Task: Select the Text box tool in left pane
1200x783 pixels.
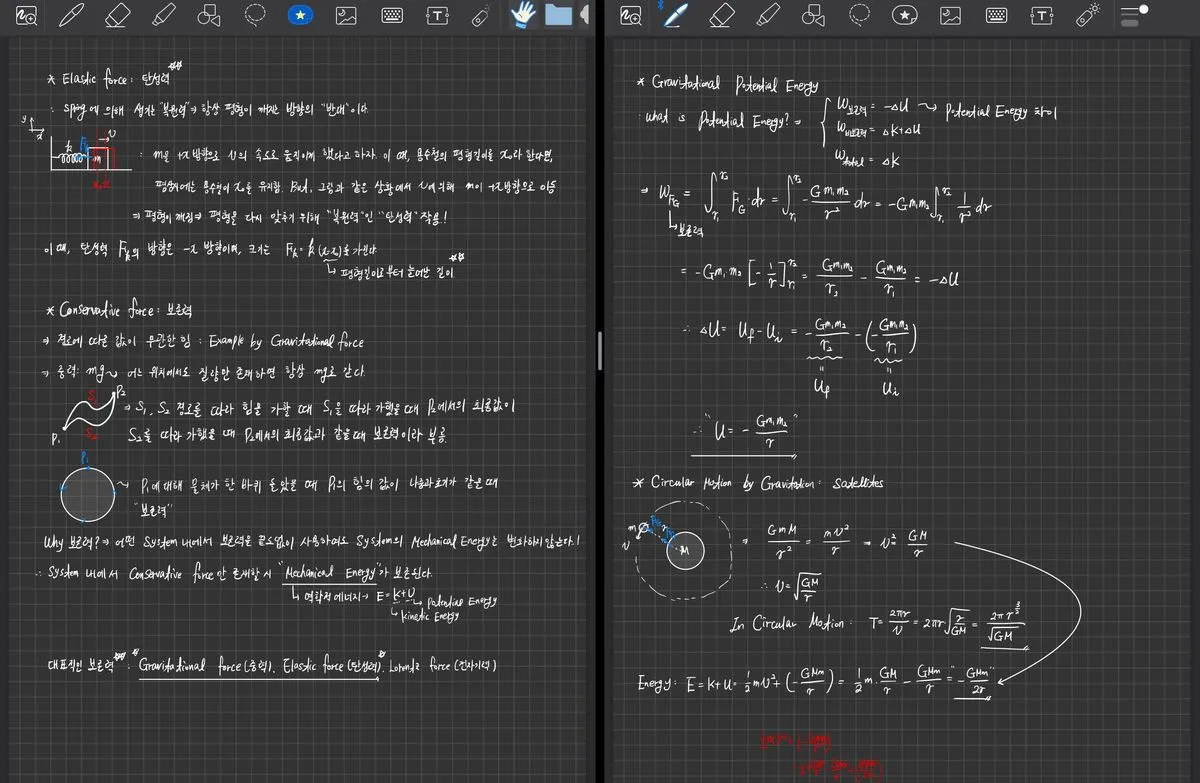Action: [438, 16]
